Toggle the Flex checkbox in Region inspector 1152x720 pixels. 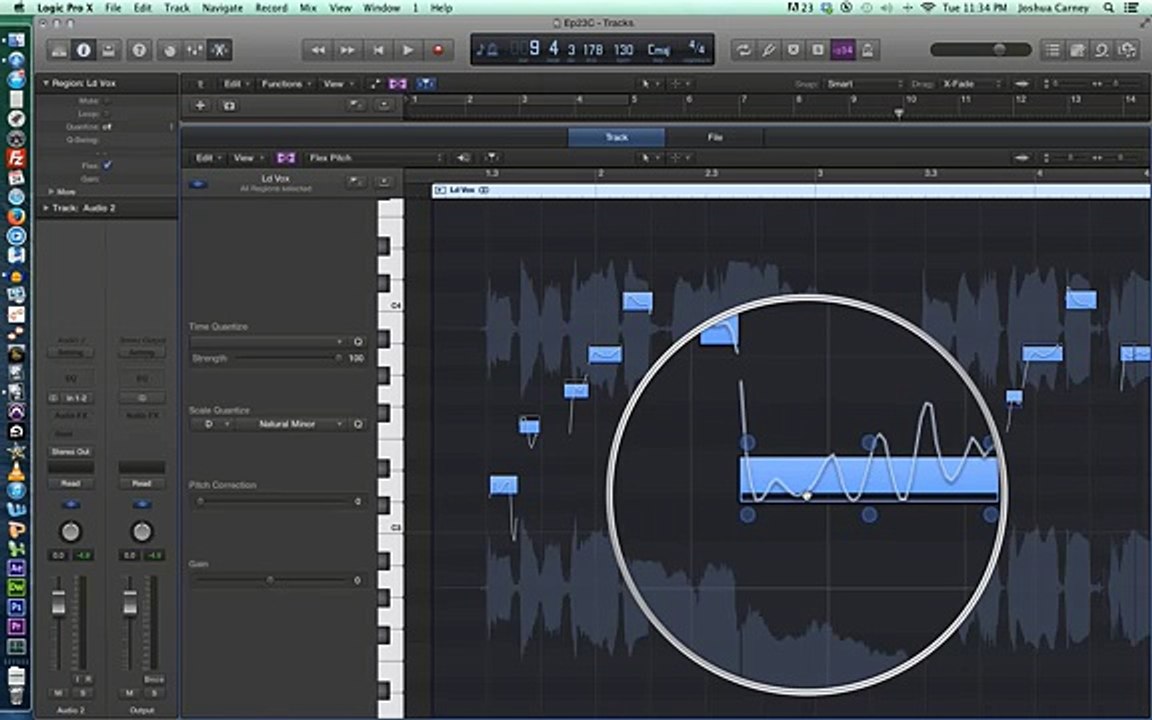tap(107, 165)
